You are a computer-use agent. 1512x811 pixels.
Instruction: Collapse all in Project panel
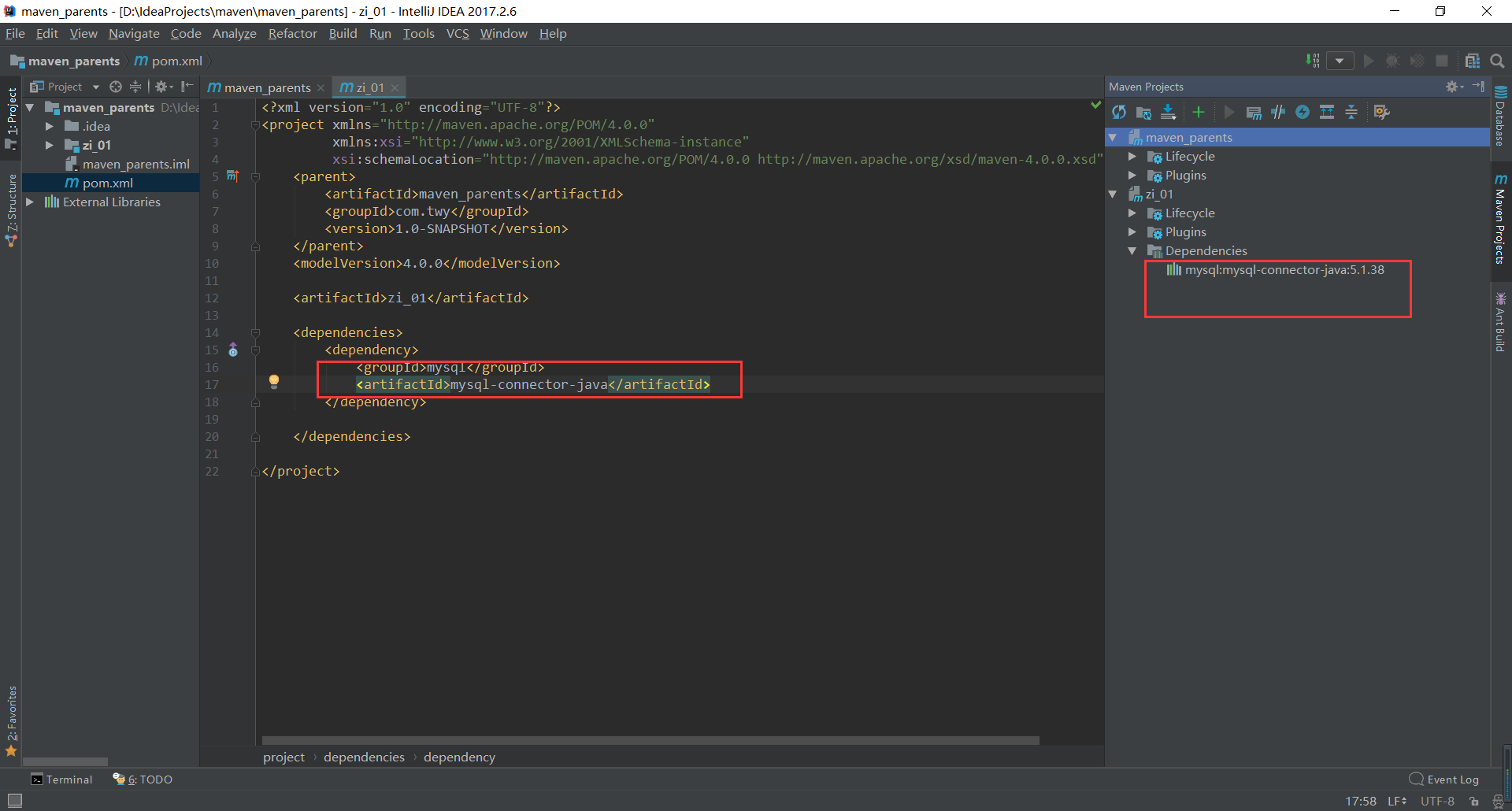(x=135, y=87)
